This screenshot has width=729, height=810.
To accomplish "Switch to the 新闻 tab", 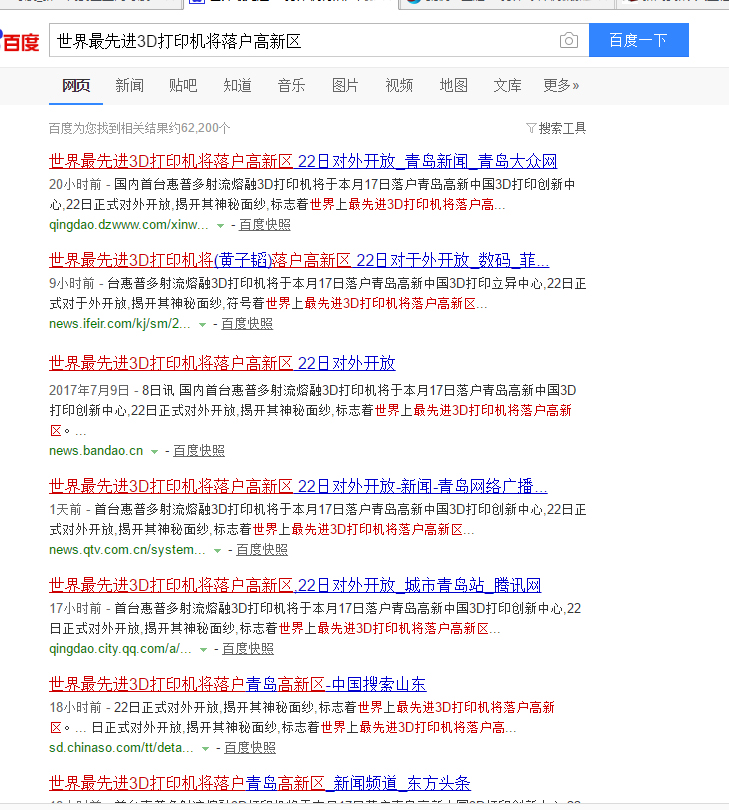I will 130,85.
